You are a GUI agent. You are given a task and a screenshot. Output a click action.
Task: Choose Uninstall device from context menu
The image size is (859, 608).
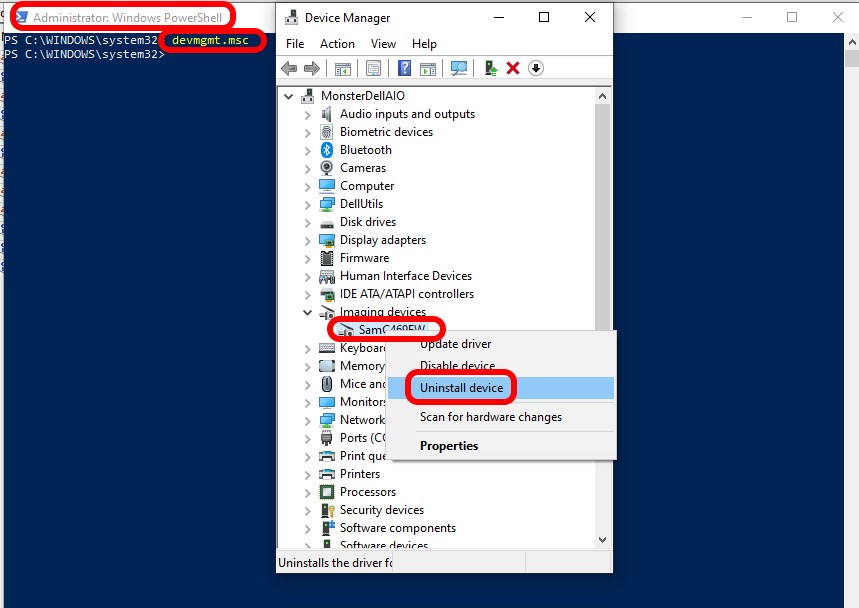(x=461, y=388)
